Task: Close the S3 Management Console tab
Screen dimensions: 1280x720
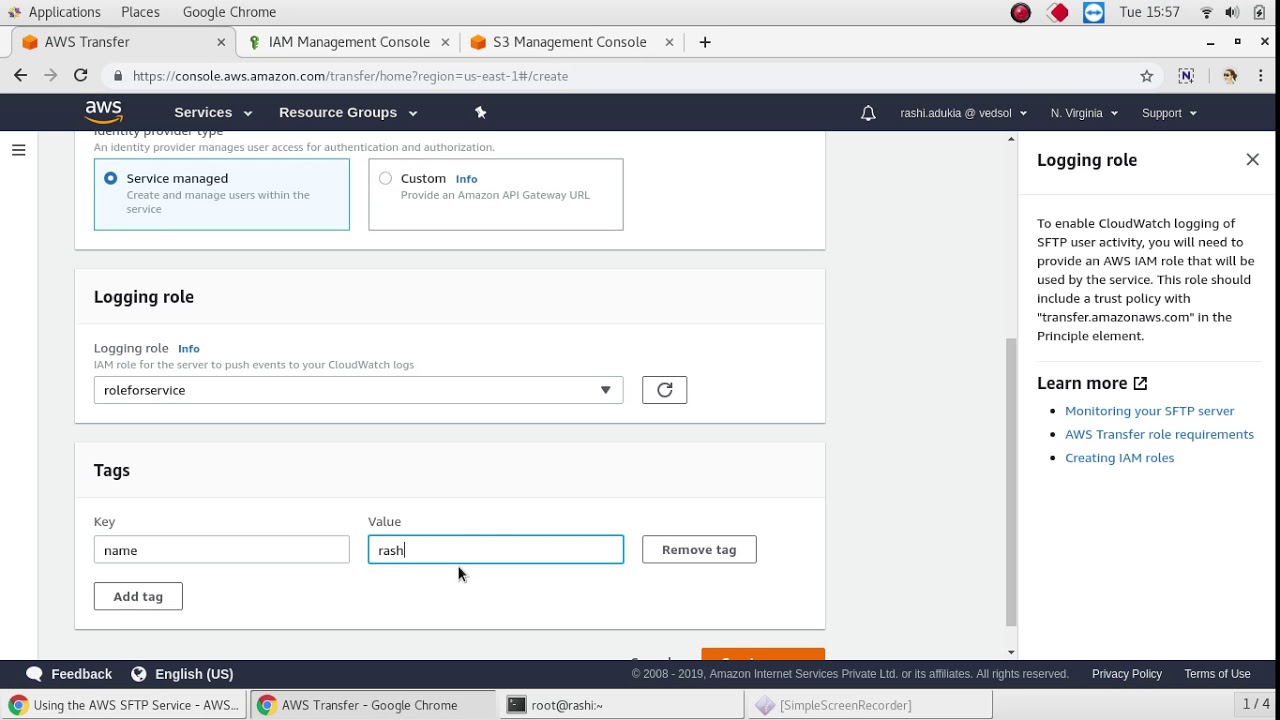Action: pos(669,42)
